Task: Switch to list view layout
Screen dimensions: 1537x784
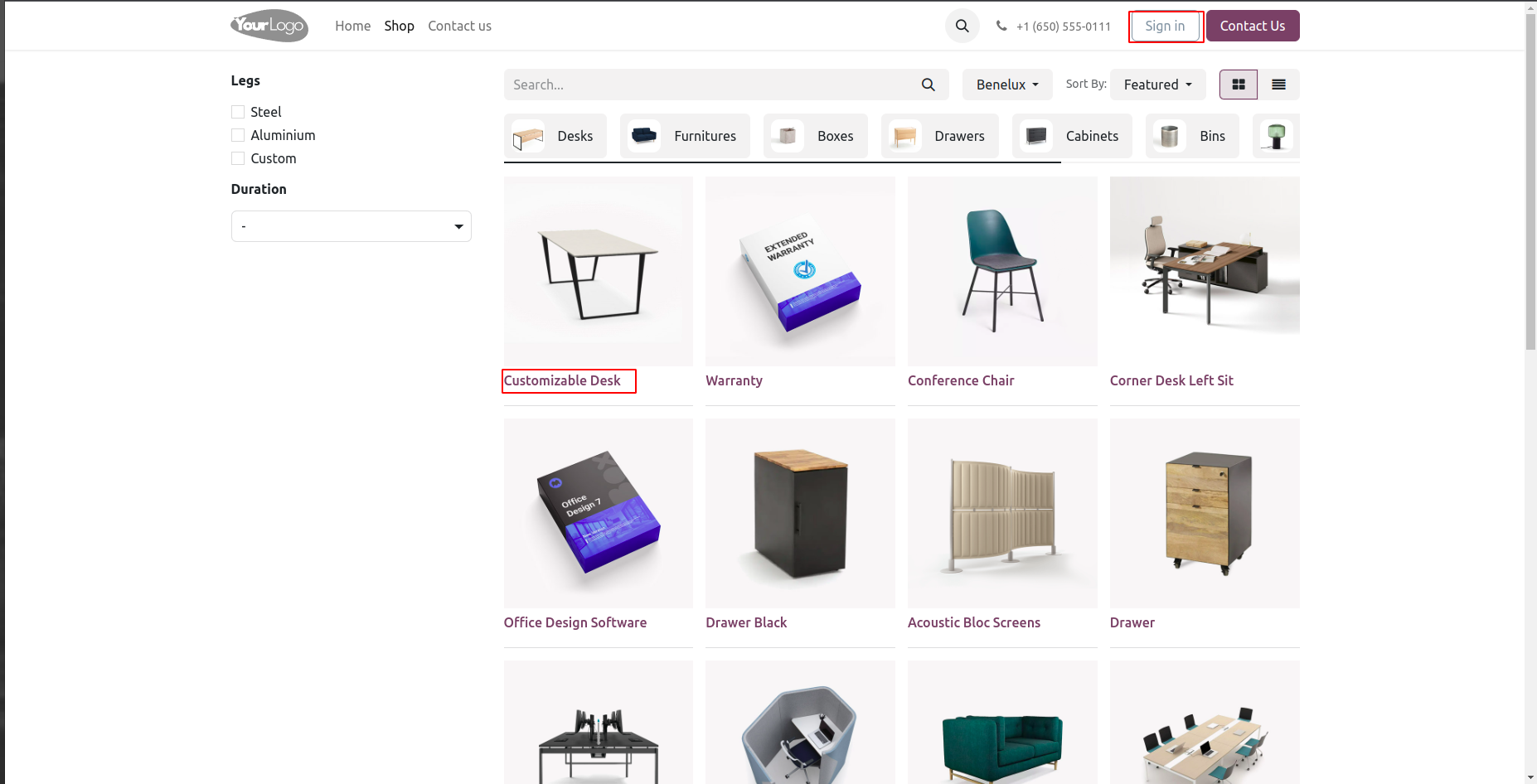Action: 1278,85
